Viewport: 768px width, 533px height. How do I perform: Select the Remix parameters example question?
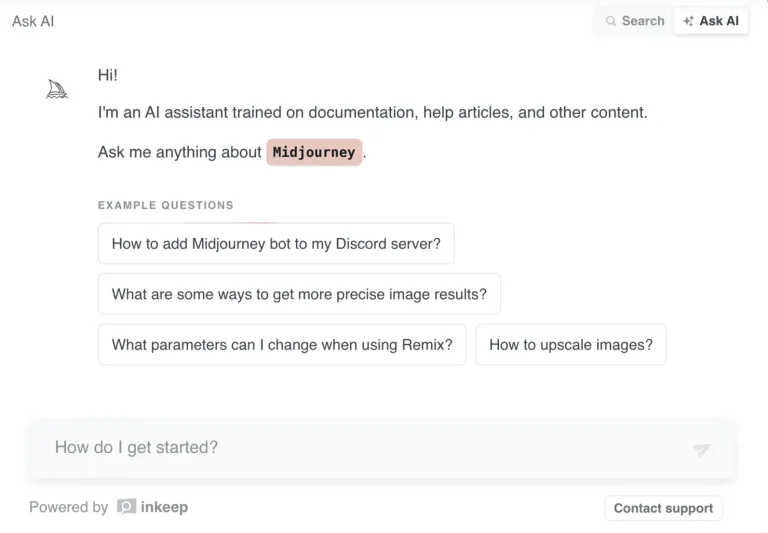[282, 344]
